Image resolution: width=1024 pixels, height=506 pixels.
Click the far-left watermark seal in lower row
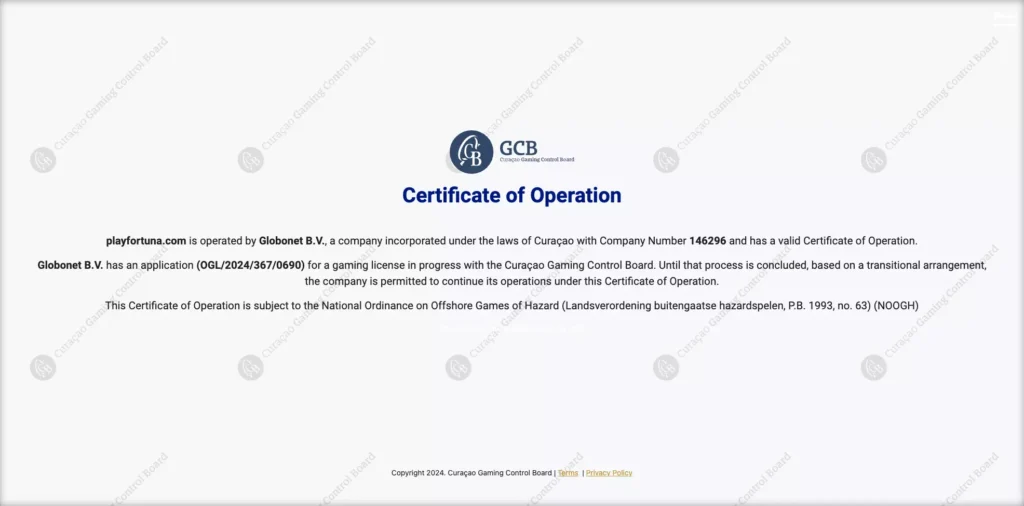point(43,367)
